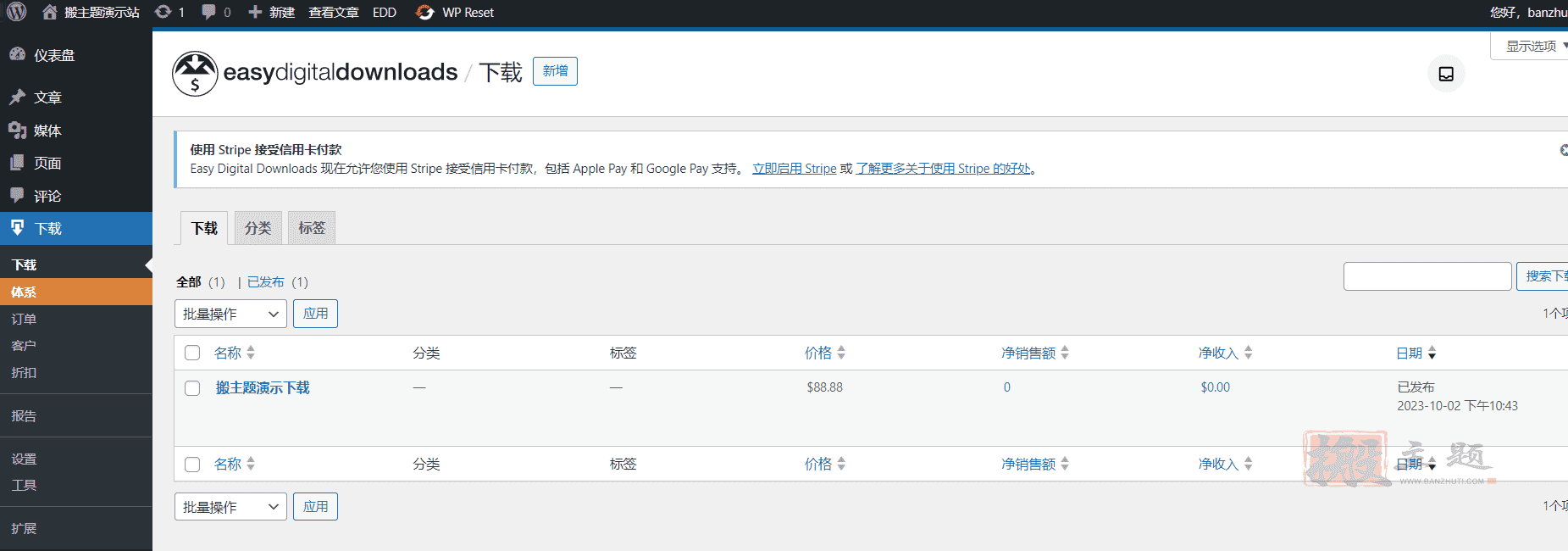The height and width of the screenshot is (551, 1568).
Task: Click the 搜索下载 search button
Action: coord(1543,276)
